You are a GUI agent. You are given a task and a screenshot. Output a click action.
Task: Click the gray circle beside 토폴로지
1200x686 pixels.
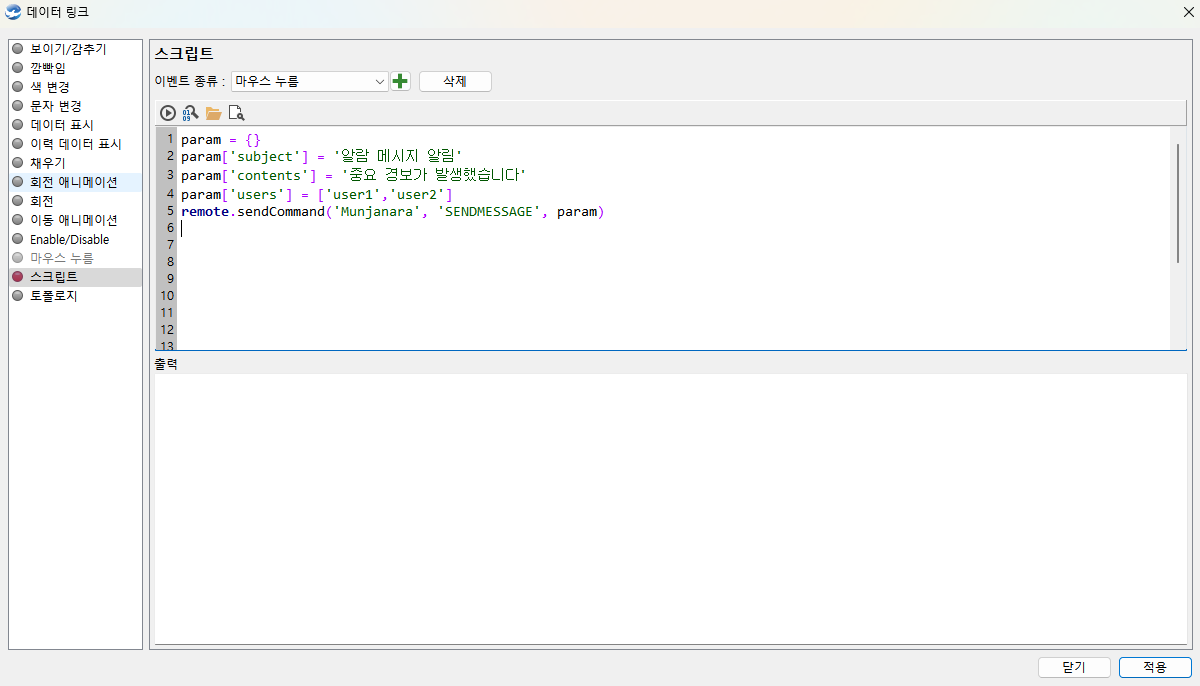pyautogui.click(x=17, y=296)
